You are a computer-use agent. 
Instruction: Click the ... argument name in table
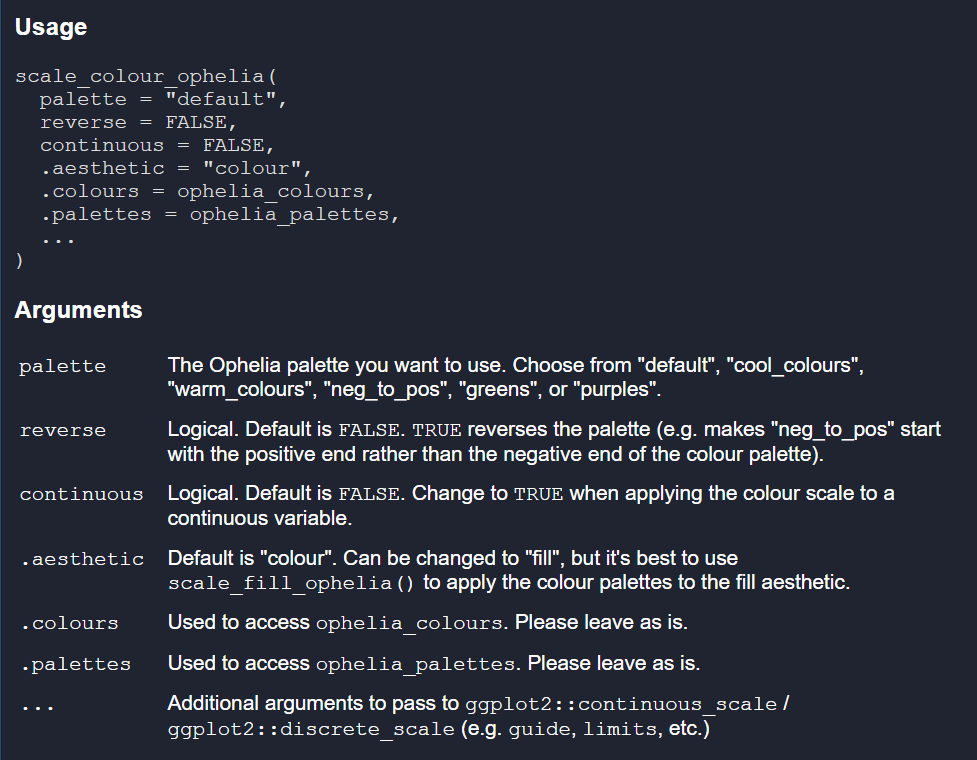coord(37,705)
